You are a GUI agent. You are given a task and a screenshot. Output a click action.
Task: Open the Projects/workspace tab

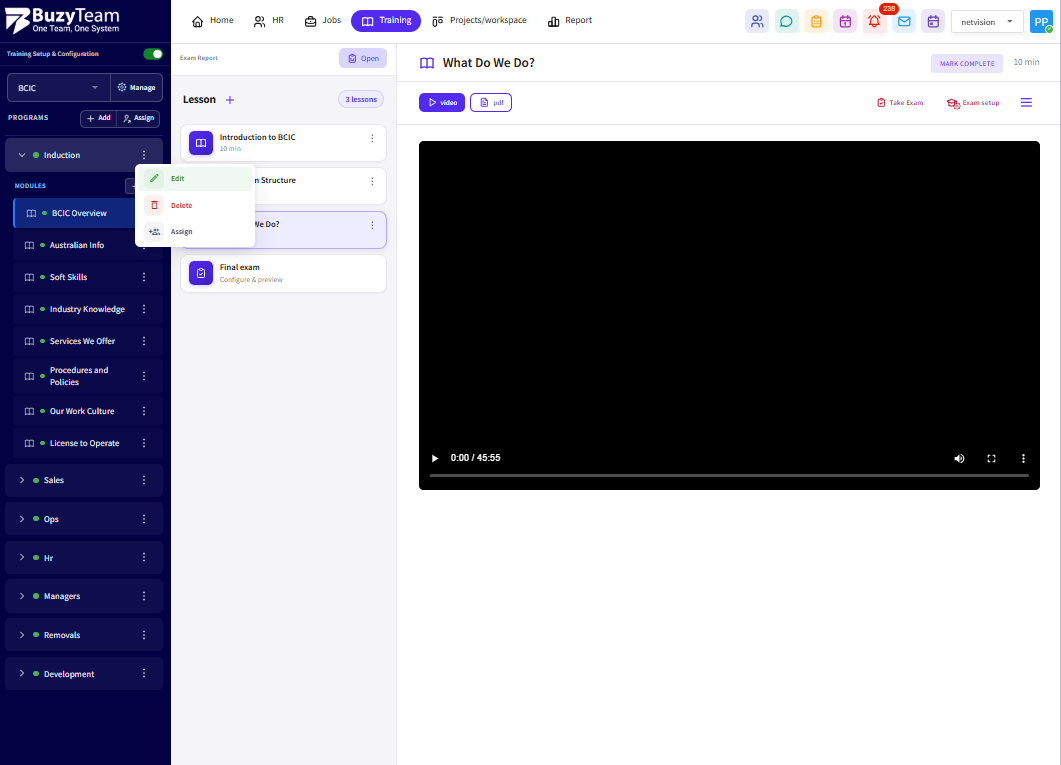coord(479,21)
